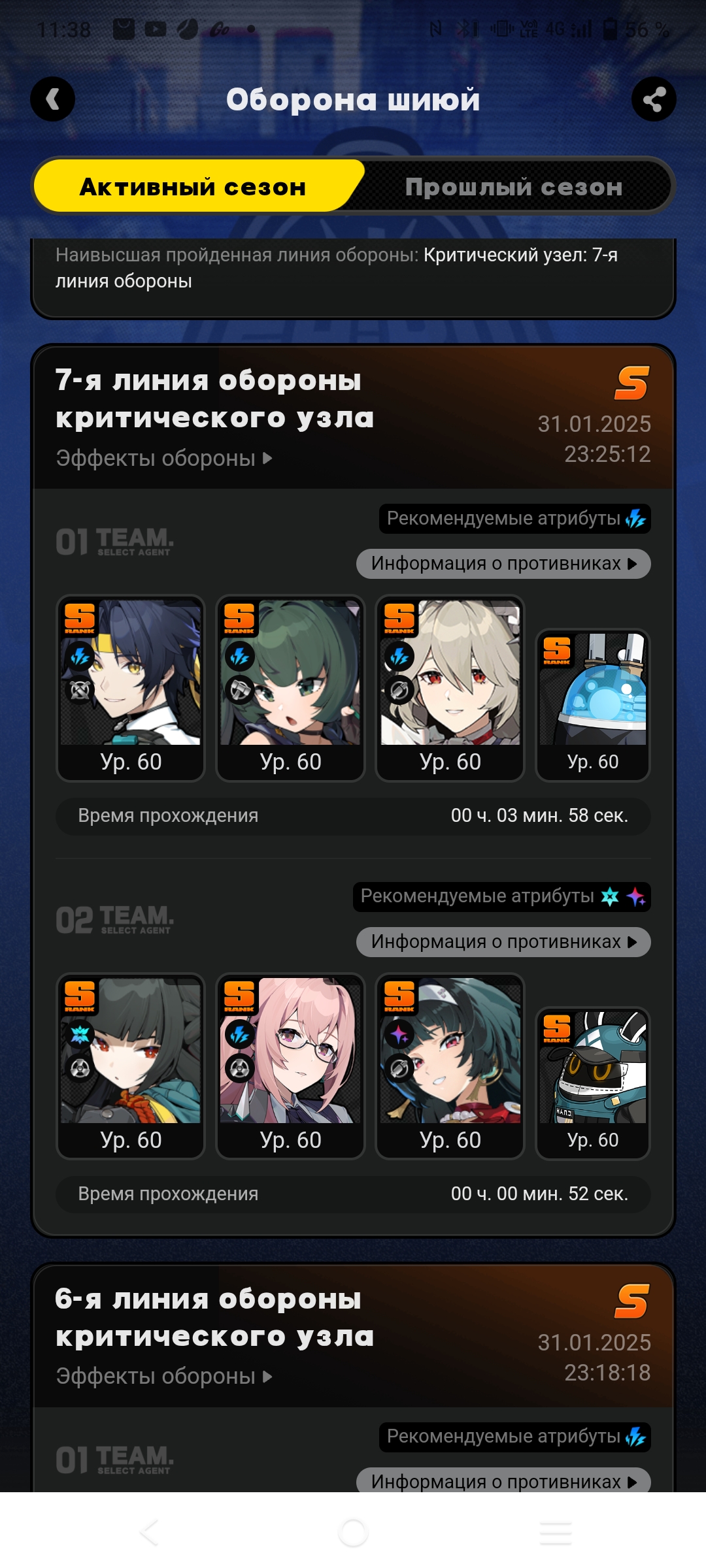Select green-haired agent in team 01
This screenshot has height=1568, width=706.
click(x=290, y=688)
